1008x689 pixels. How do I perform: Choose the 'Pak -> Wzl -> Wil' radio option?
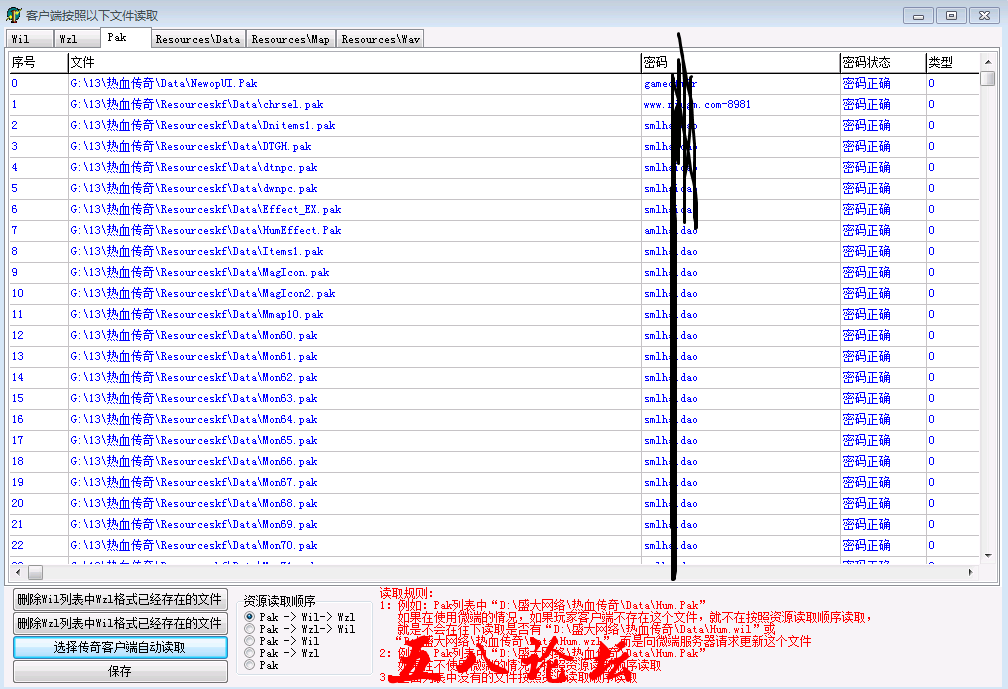click(x=249, y=629)
